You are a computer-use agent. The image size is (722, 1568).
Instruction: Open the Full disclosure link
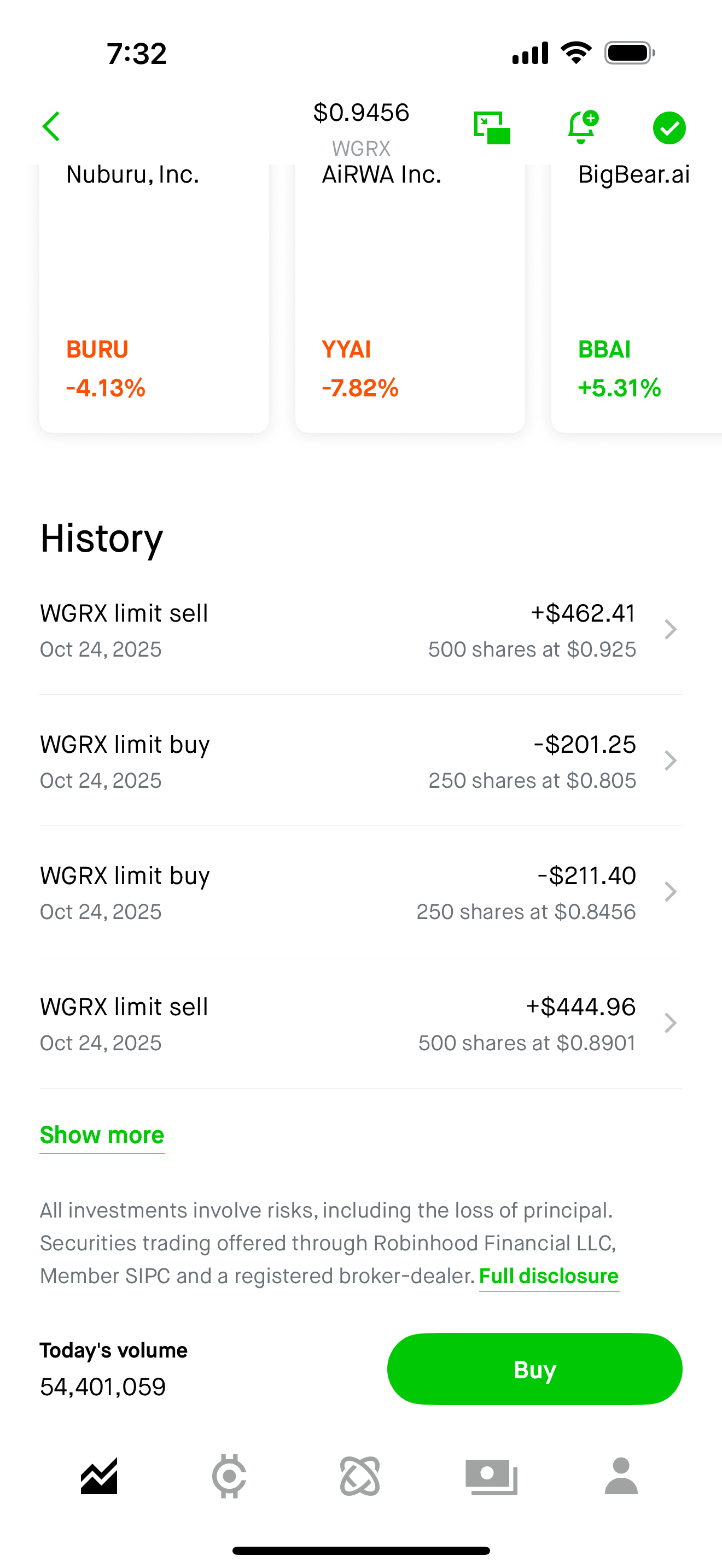click(x=549, y=1276)
